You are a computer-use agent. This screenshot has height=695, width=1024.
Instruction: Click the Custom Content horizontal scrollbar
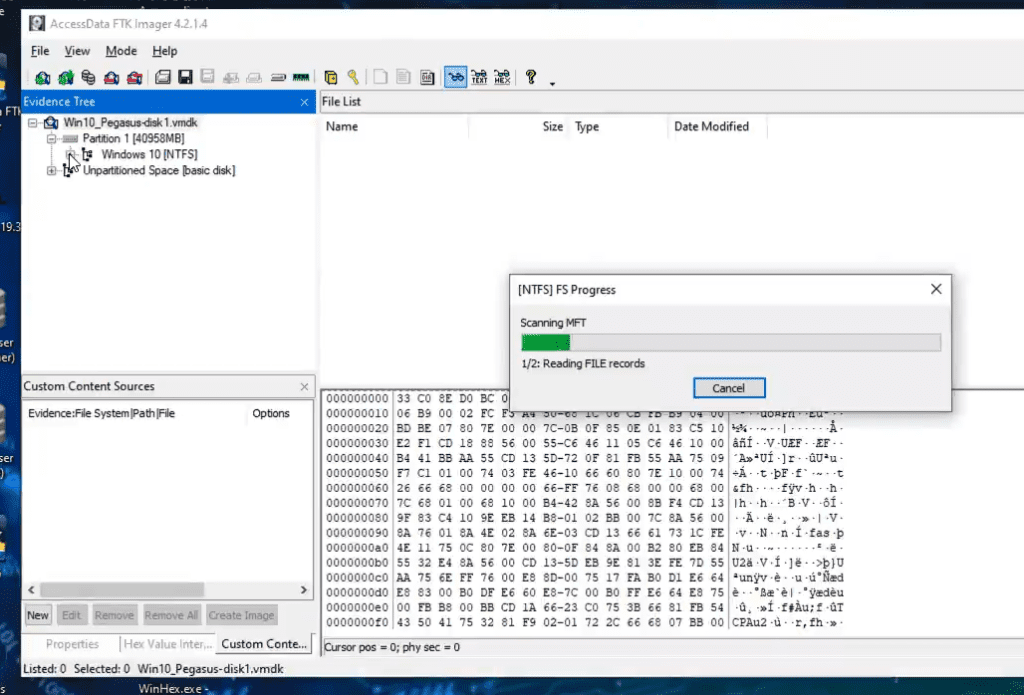coord(168,590)
